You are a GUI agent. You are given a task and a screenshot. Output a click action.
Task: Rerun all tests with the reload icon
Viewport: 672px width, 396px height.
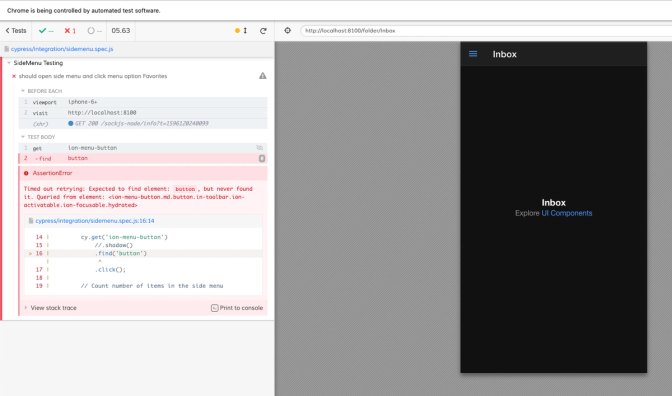tap(263, 31)
